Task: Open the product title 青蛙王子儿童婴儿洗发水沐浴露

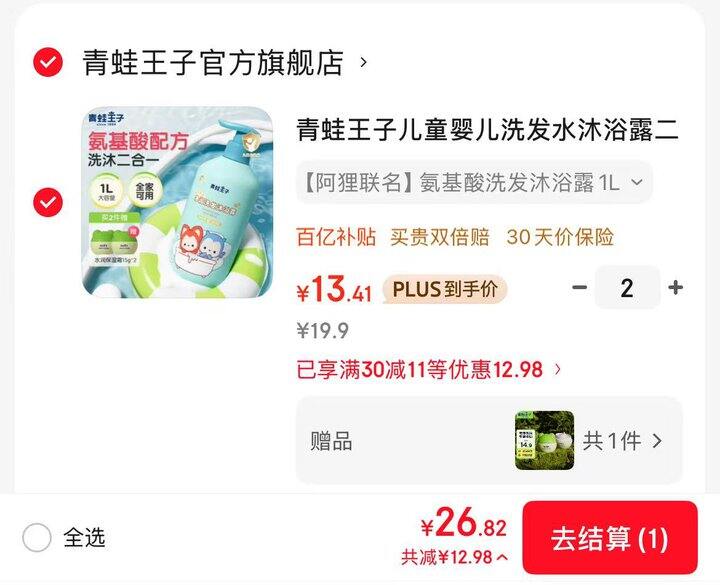Action: point(487,129)
